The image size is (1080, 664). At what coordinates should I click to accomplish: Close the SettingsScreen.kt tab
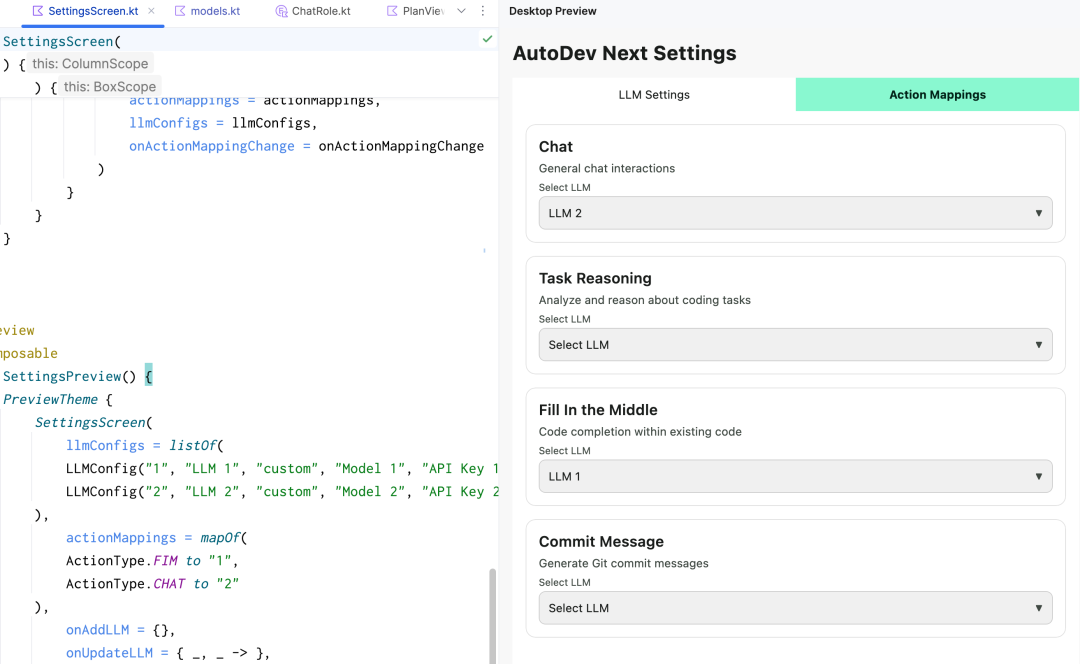pyautogui.click(x=152, y=11)
